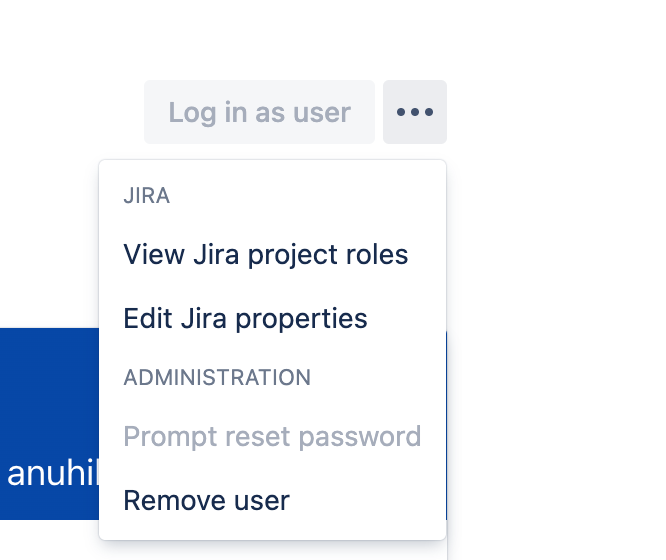
Task: Choose Edit Jira properties
Action: pos(272,318)
